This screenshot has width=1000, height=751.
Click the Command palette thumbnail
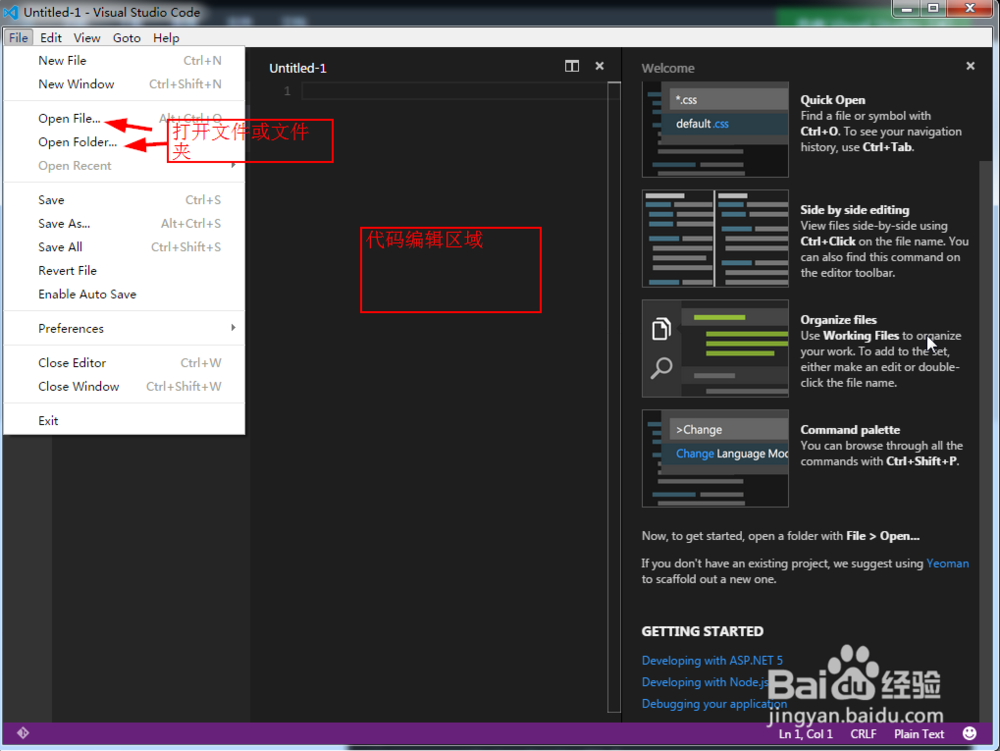(x=715, y=458)
